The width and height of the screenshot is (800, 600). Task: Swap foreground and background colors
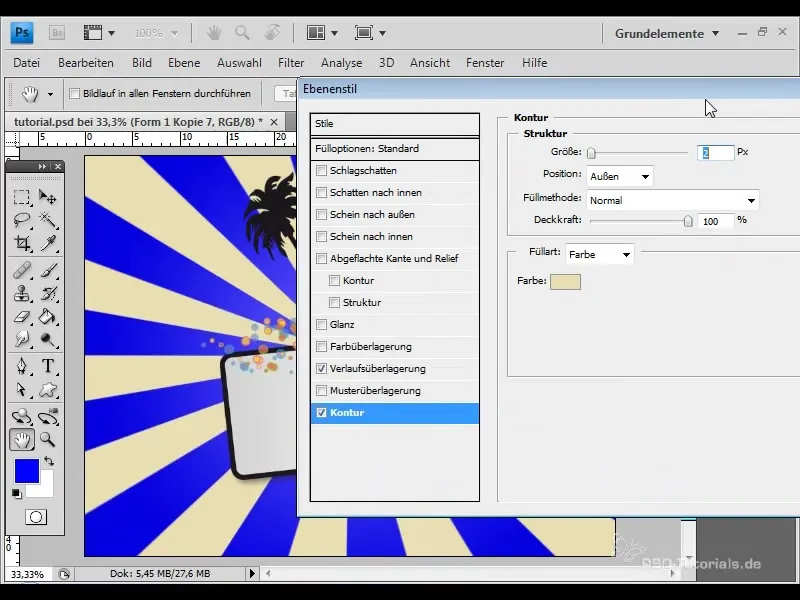point(49,461)
